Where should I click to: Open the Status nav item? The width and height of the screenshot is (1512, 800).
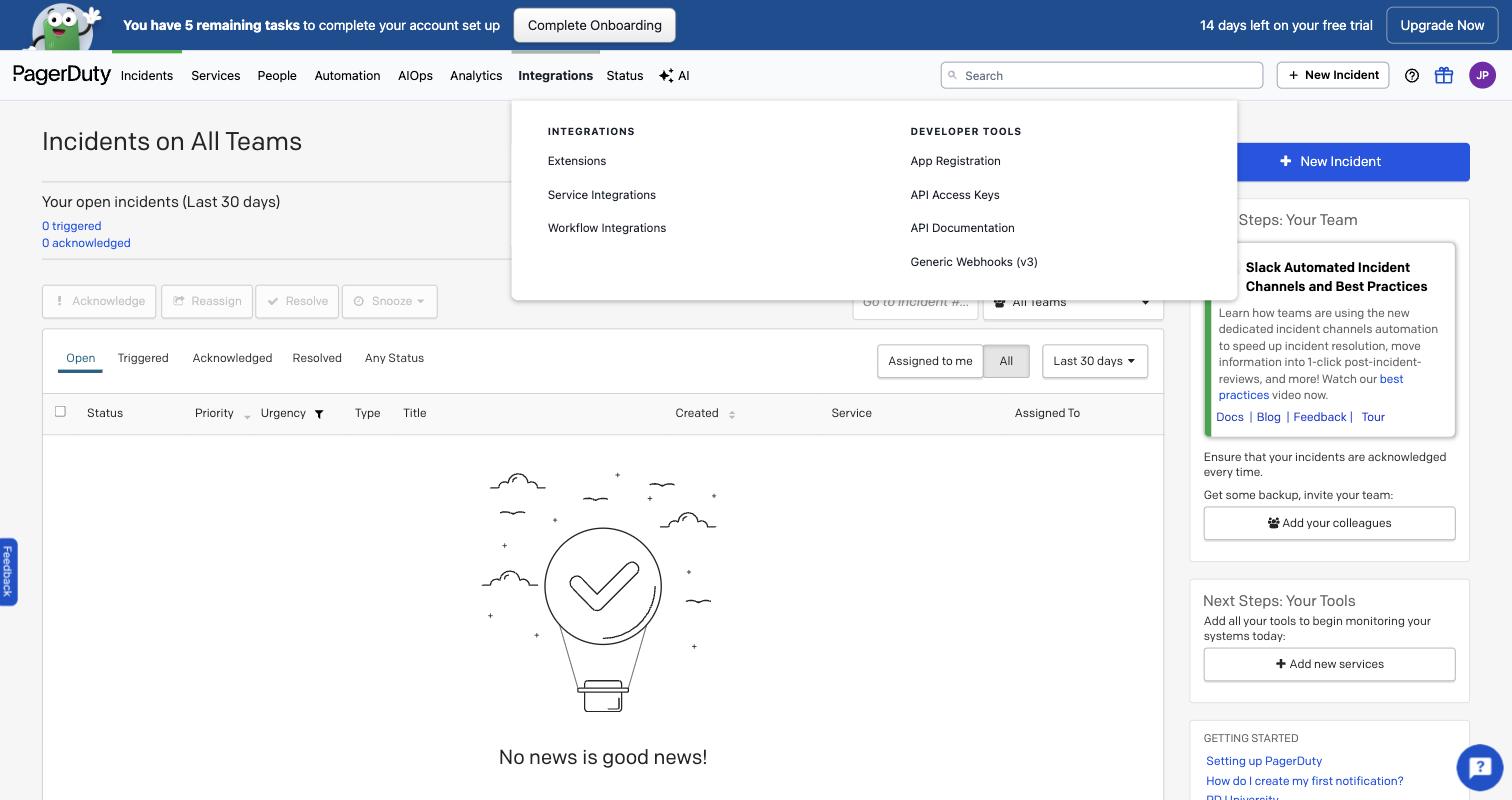click(x=625, y=76)
